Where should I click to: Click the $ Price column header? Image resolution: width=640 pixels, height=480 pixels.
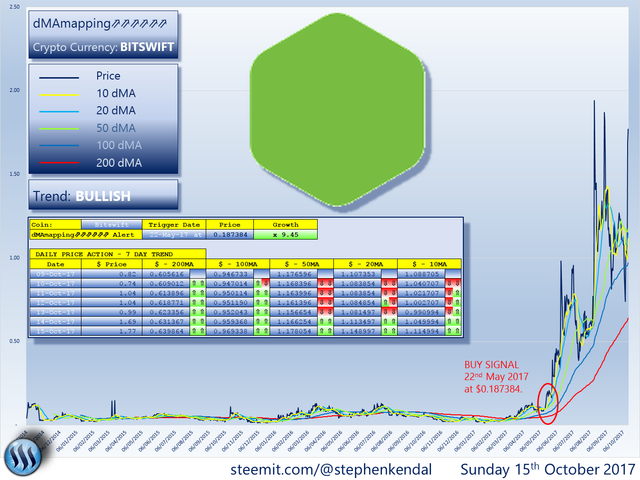tap(111, 264)
